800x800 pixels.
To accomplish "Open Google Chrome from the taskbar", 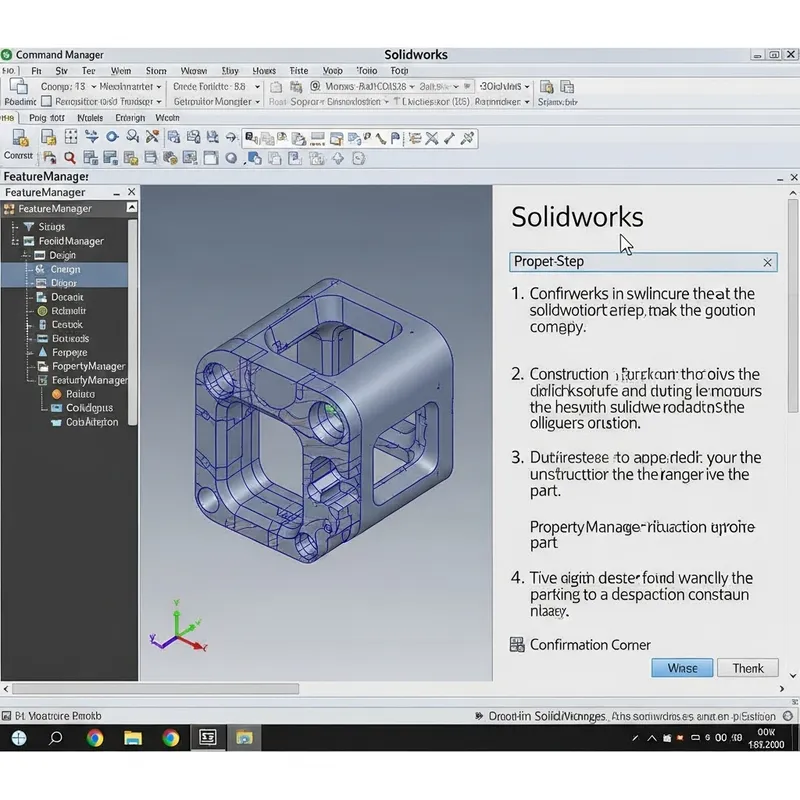I will pyautogui.click(x=94, y=738).
